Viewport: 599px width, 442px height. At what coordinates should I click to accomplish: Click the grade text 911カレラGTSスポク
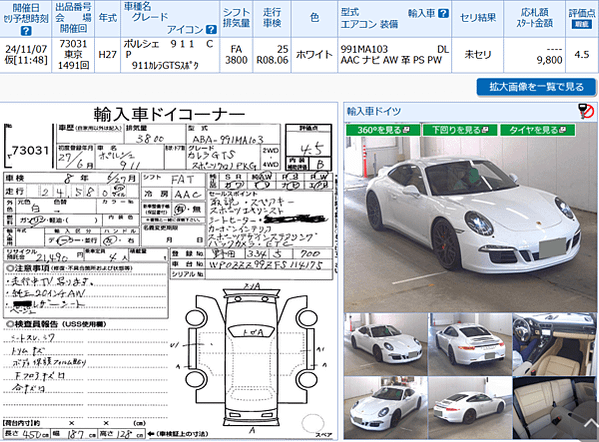pyautogui.click(x=165, y=65)
